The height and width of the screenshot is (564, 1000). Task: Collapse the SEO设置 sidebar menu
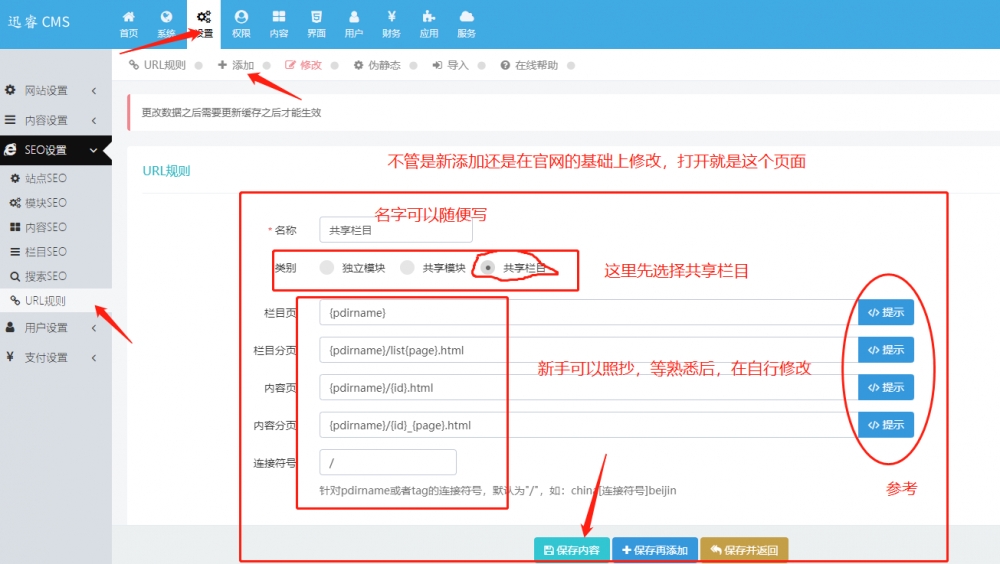coord(55,150)
